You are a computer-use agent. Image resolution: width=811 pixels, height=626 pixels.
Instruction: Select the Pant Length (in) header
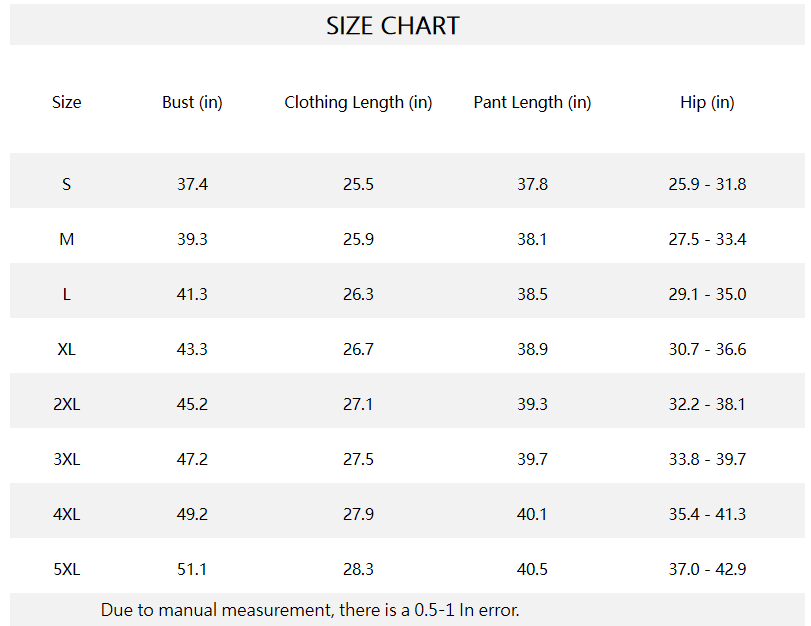click(532, 102)
